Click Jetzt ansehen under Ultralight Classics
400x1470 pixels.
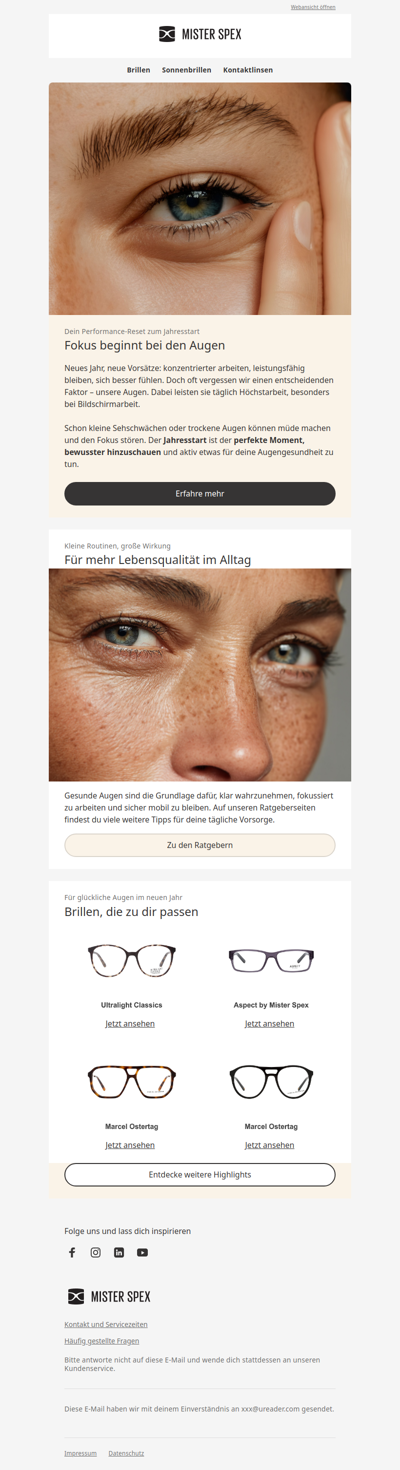click(x=130, y=1024)
